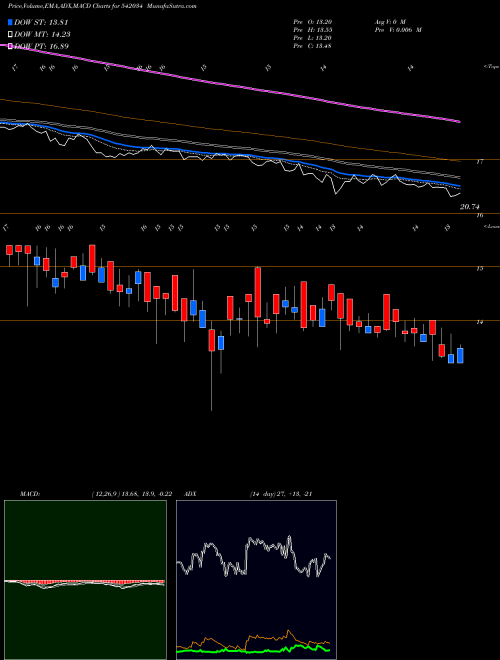Click the ADX panel heading
500x660 pixels.
pyautogui.click(x=190, y=494)
